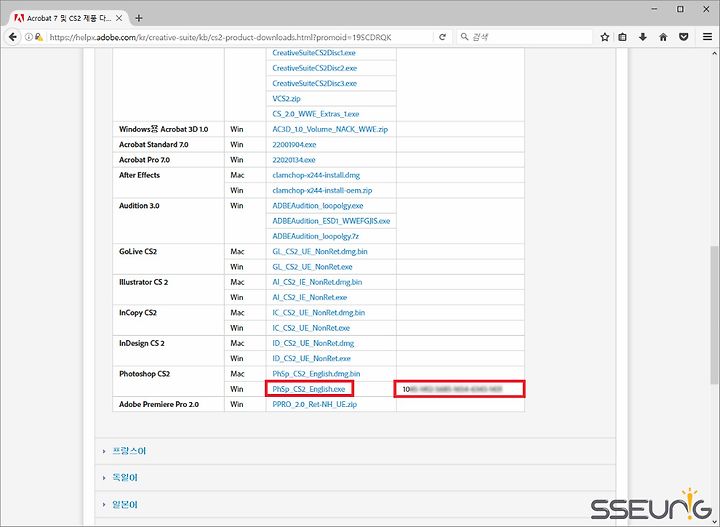Reload the page with the refresh icon
Screen dimensions: 720x527
(x=442, y=37)
